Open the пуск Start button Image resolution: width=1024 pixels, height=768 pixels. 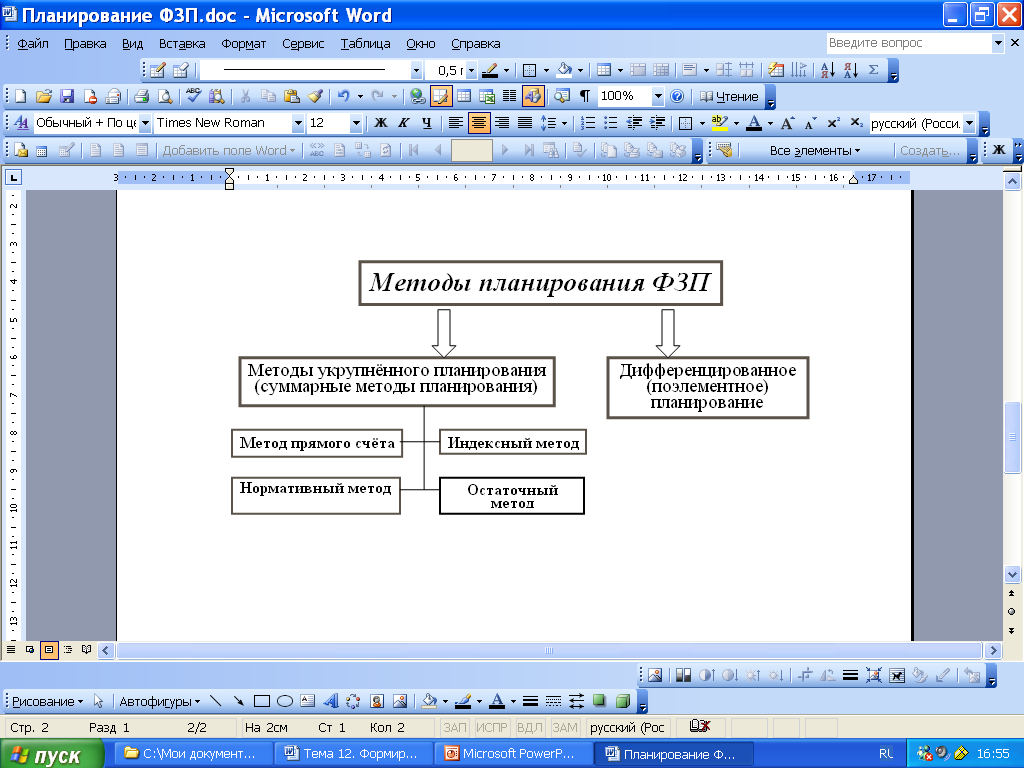pyautogui.click(x=52, y=754)
